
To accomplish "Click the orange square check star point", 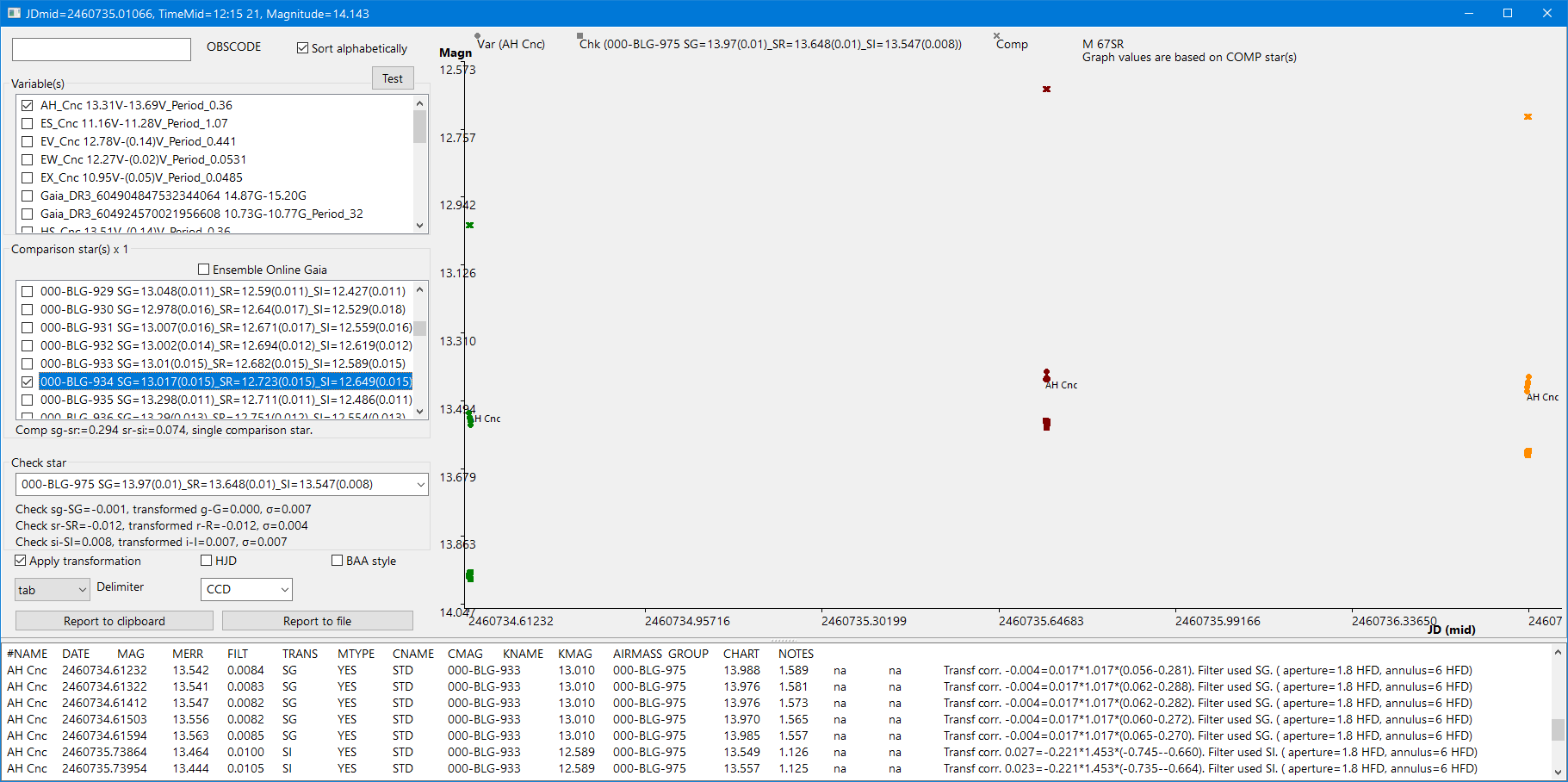I will 1528,453.
